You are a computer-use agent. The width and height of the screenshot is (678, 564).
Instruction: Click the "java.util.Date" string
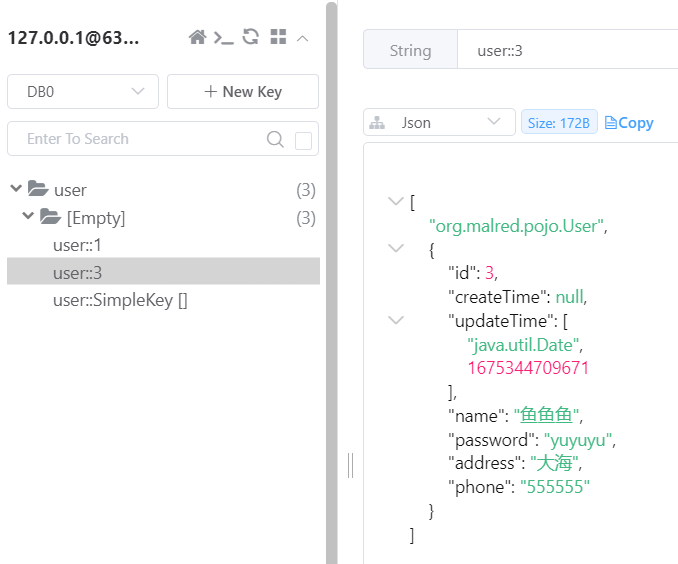click(523, 345)
